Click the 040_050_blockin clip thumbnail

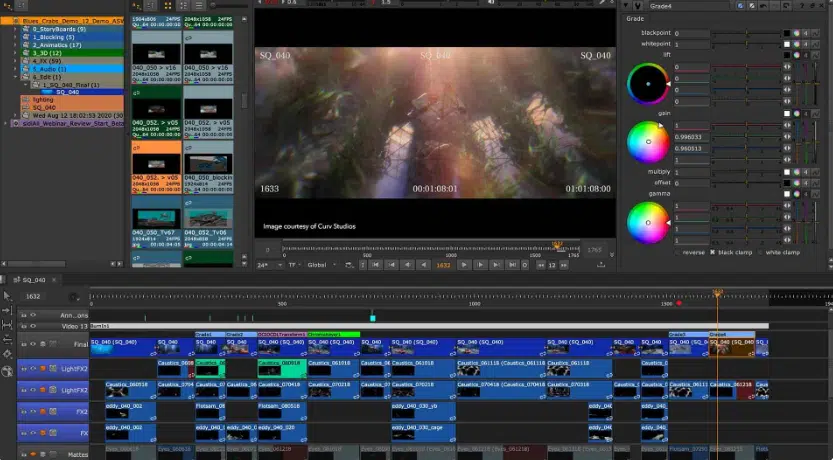(207, 164)
